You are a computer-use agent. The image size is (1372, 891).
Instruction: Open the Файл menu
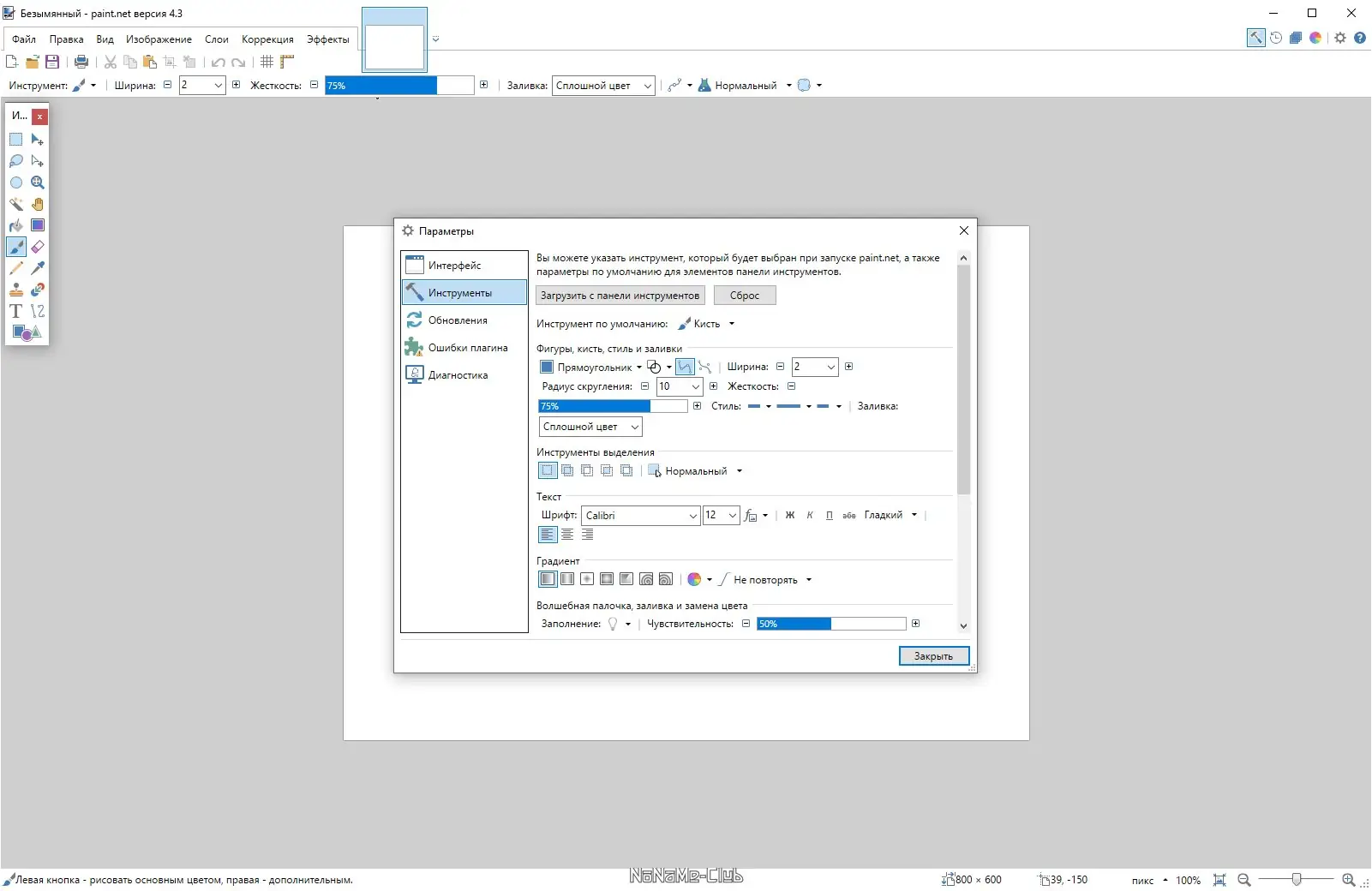point(24,39)
